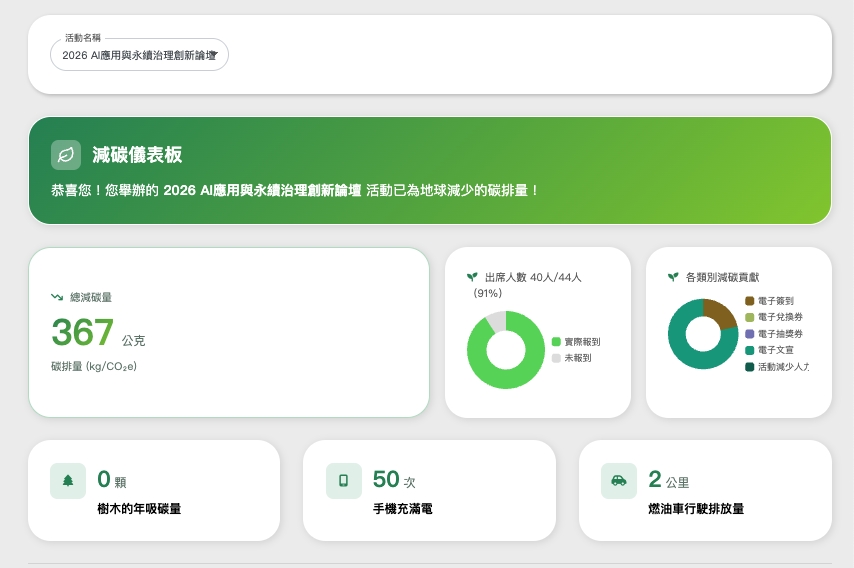Click the sprout icon beside 各類別減碳貢獻
Screen dimensions: 854x568
tap(673, 277)
